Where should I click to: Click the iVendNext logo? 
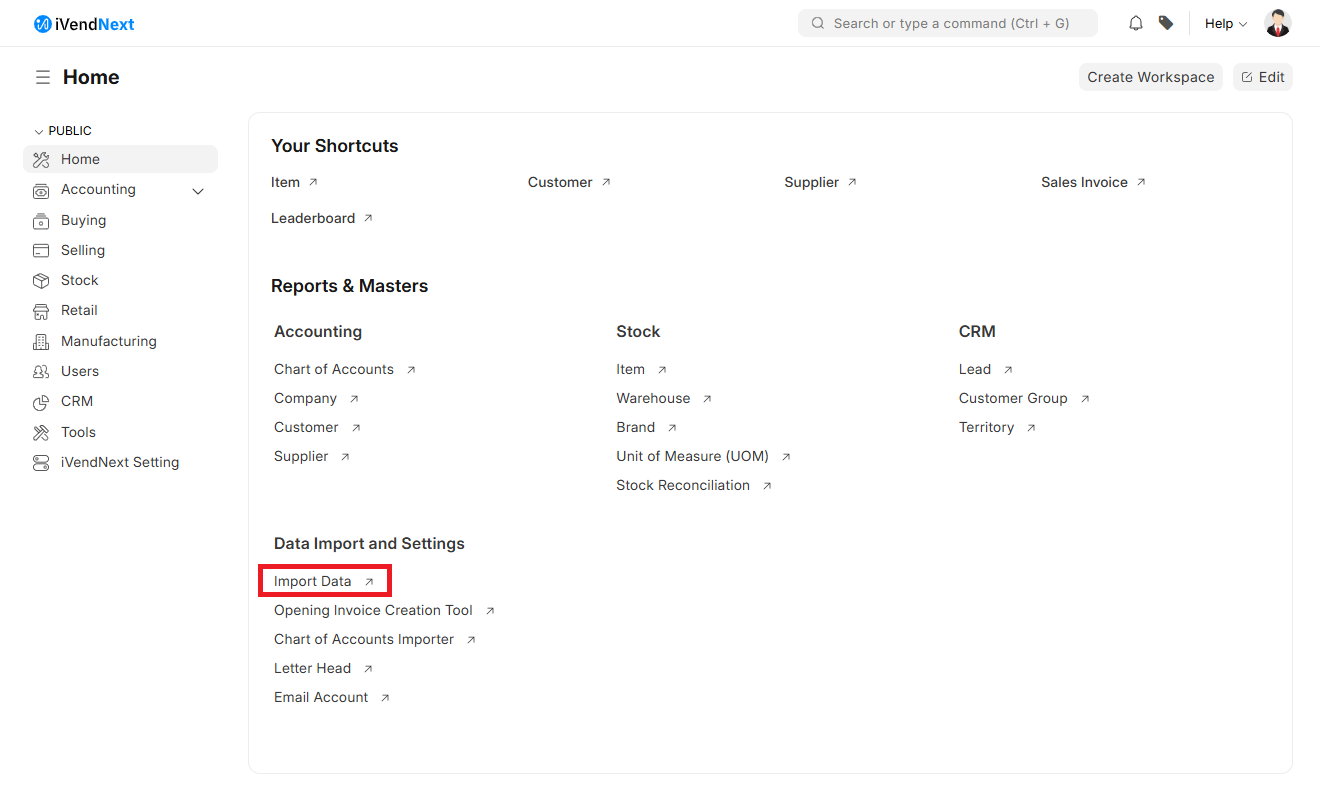[84, 24]
